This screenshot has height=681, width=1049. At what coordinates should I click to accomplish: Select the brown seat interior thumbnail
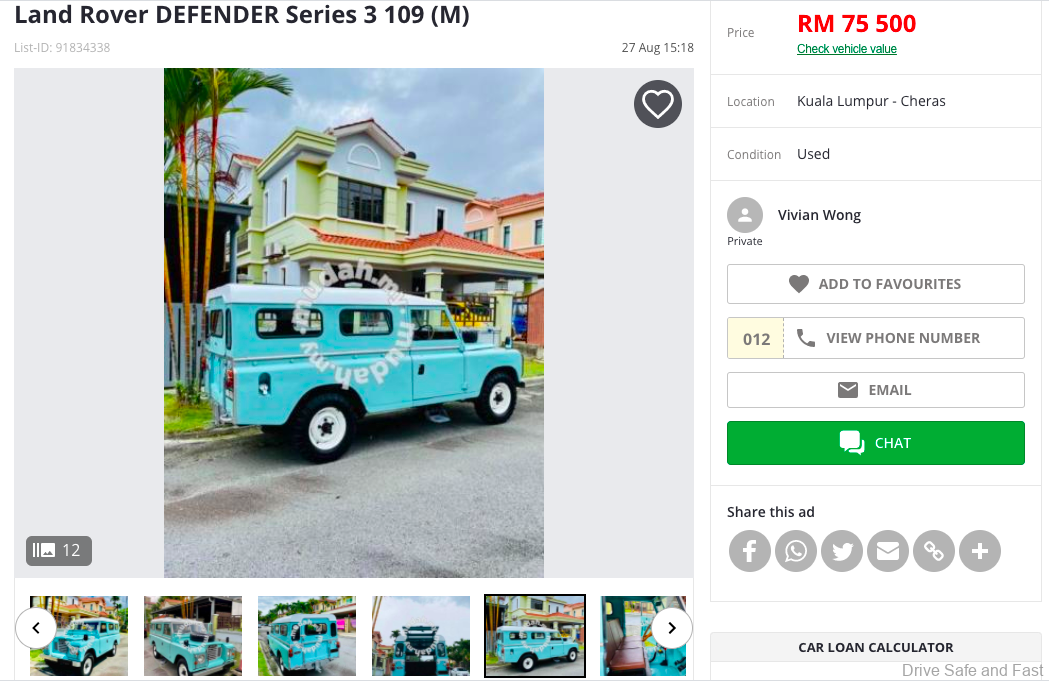pyautogui.click(x=643, y=636)
